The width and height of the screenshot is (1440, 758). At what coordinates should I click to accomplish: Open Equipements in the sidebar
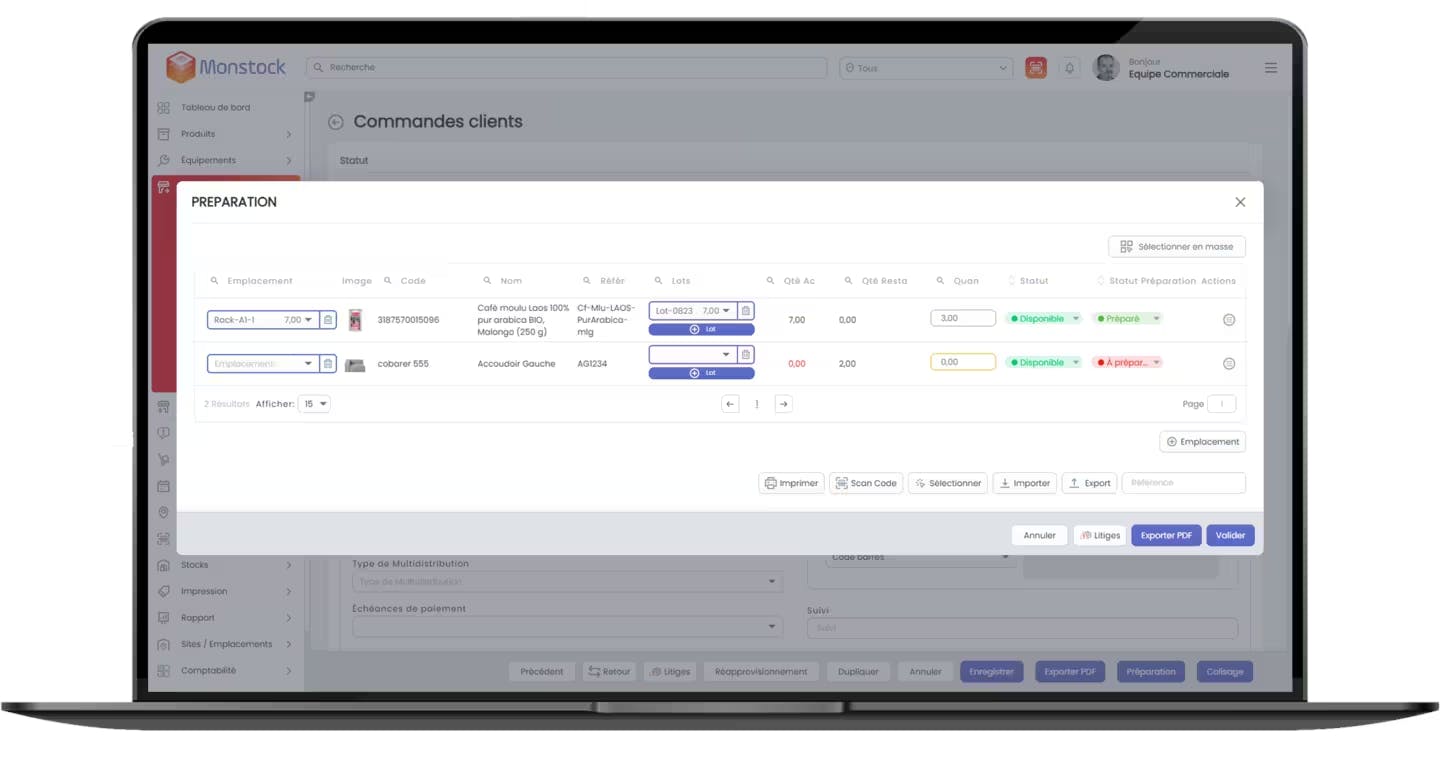pyautogui.click(x=225, y=160)
